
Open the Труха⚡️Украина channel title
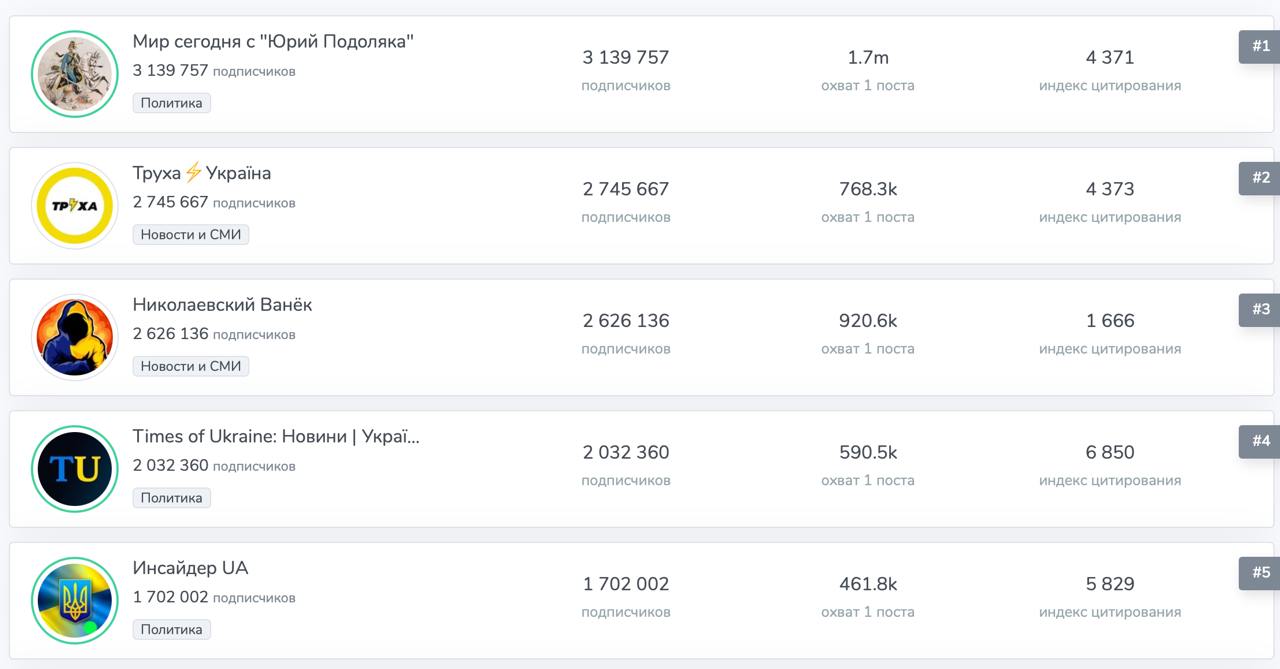click(202, 173)
